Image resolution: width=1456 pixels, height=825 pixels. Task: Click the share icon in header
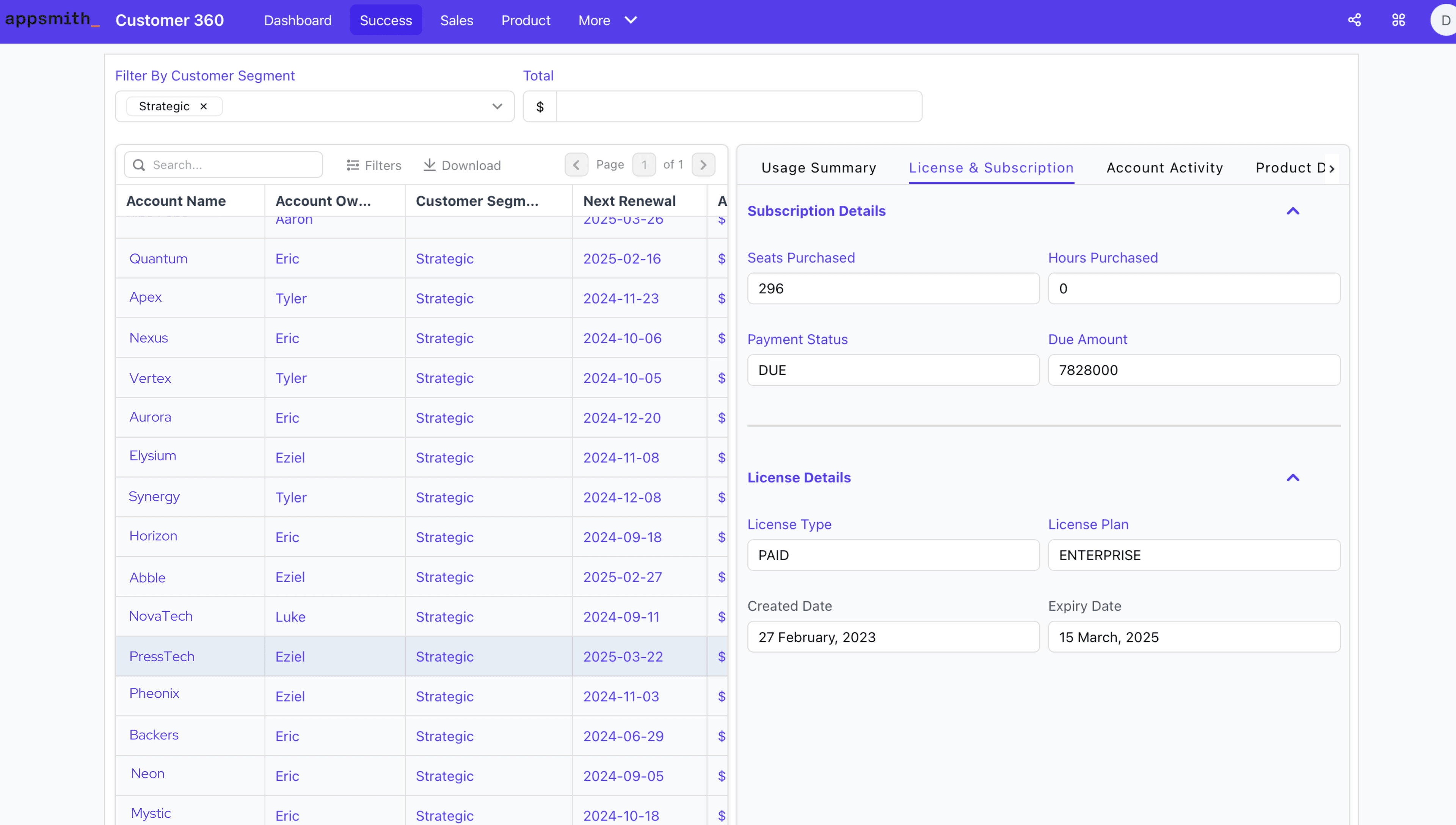pos(1354,20)
